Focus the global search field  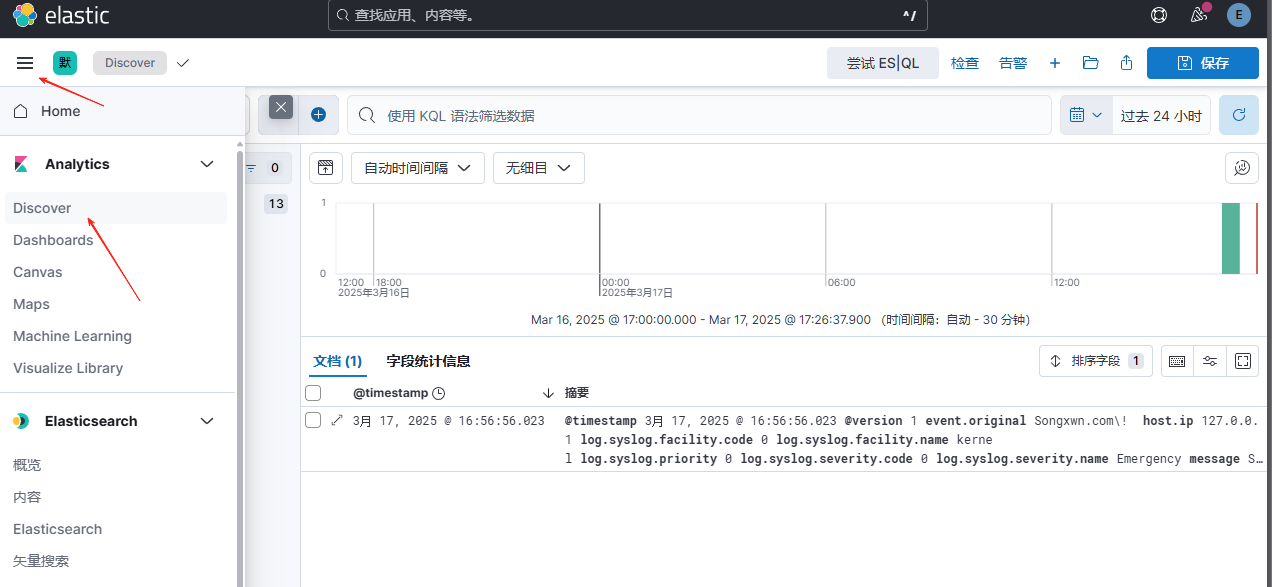pyautogui.click(x=628, y=15)
